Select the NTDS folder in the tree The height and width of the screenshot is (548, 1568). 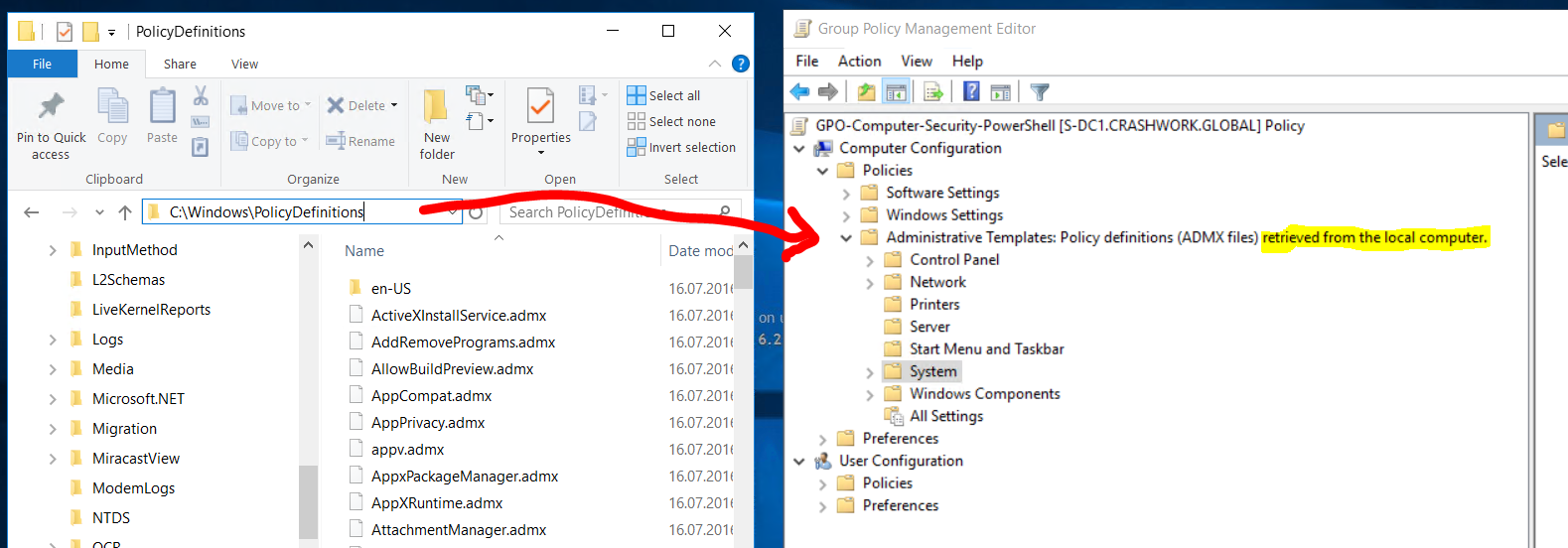pos(100,518)
